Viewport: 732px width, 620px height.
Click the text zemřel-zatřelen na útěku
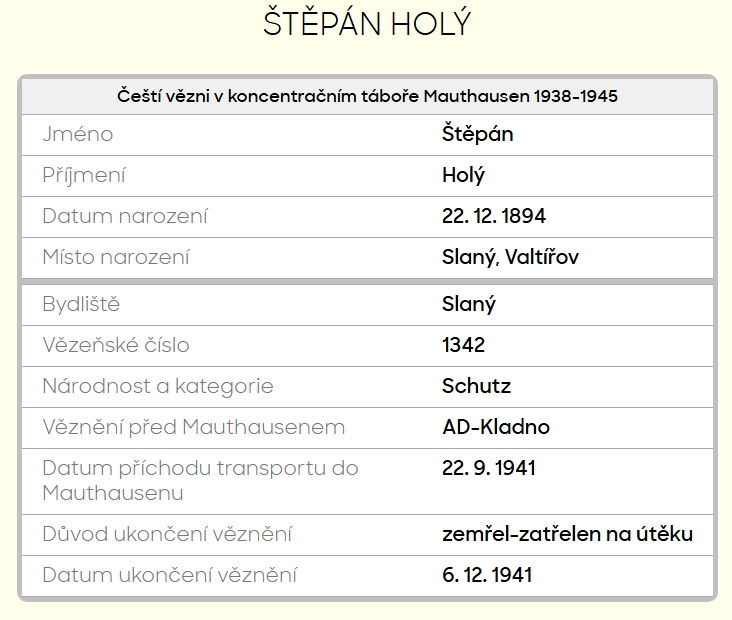click(567, 534)
